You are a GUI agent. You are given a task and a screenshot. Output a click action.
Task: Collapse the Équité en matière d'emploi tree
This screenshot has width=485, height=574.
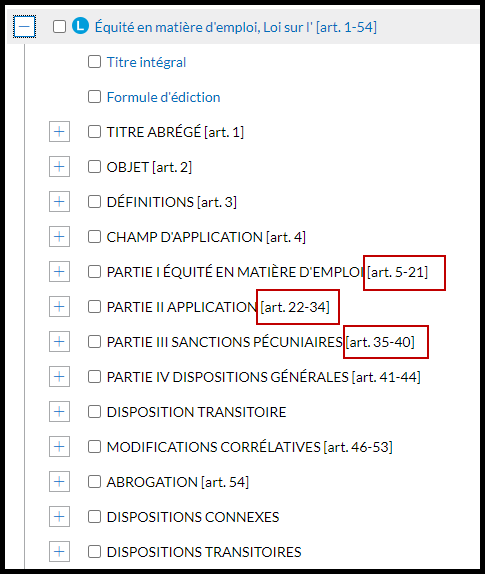(x=25, y=26)
